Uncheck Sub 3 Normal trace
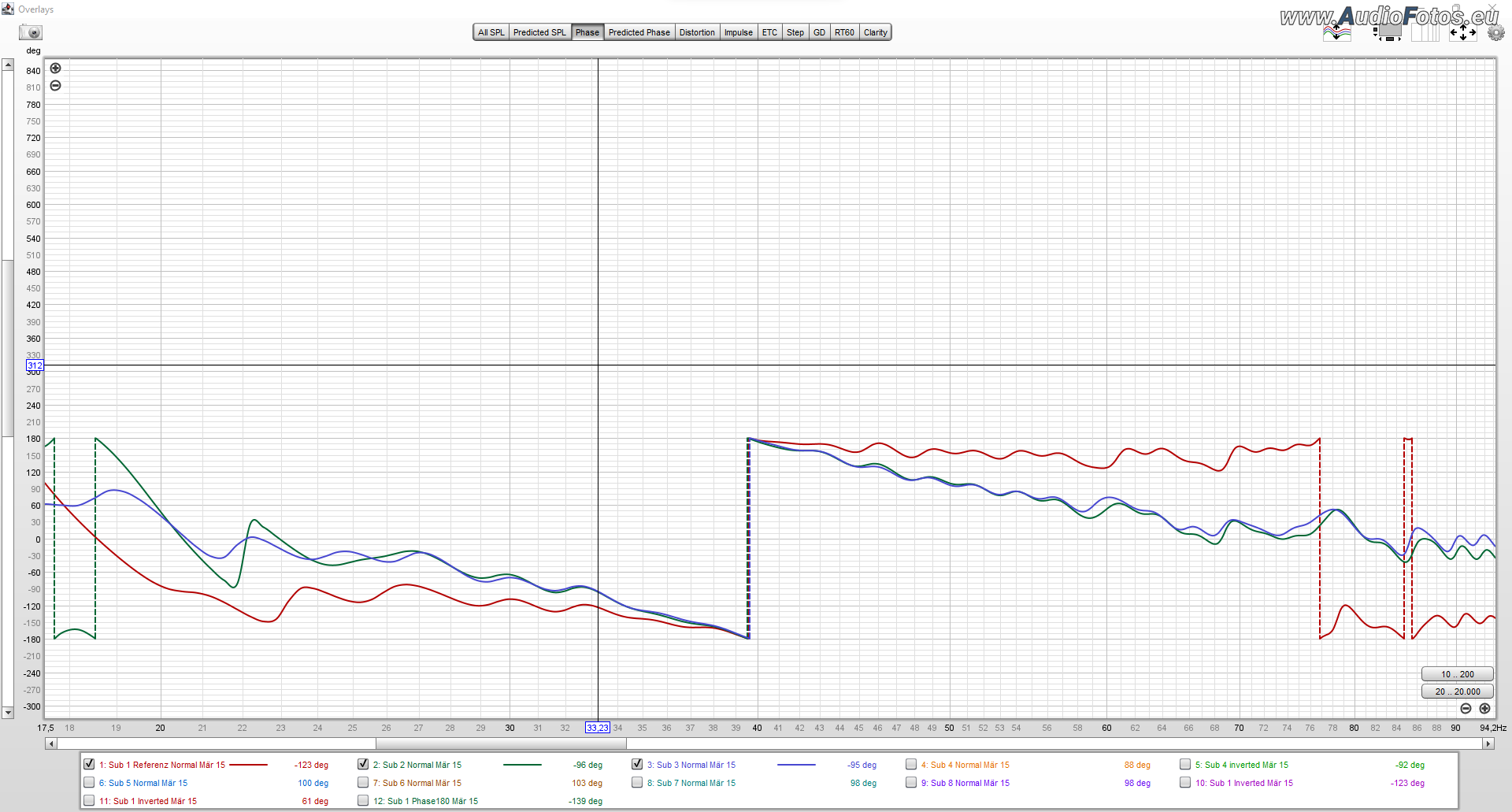Viewport: 1512px width, 812px height. coord(637,764)
